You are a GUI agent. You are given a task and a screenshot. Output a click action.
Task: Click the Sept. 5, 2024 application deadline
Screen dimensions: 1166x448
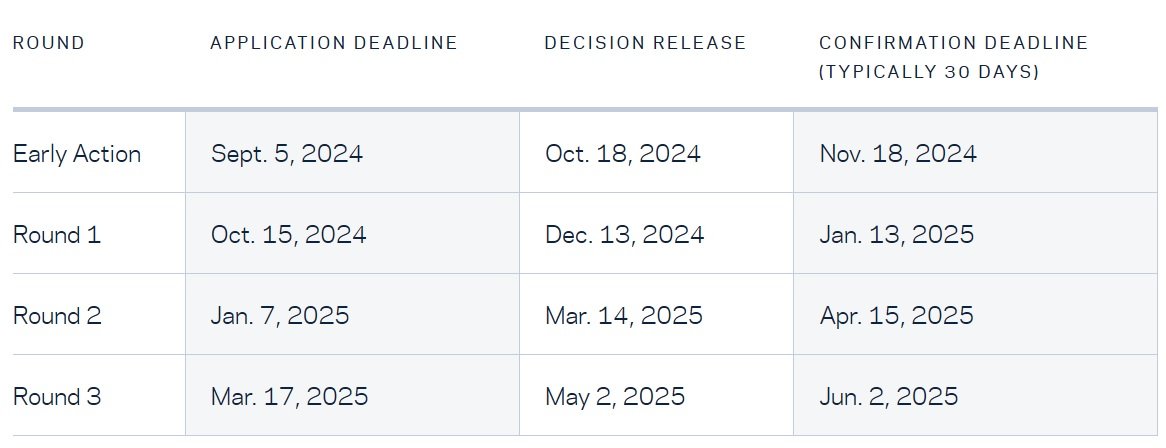point(287,154)
